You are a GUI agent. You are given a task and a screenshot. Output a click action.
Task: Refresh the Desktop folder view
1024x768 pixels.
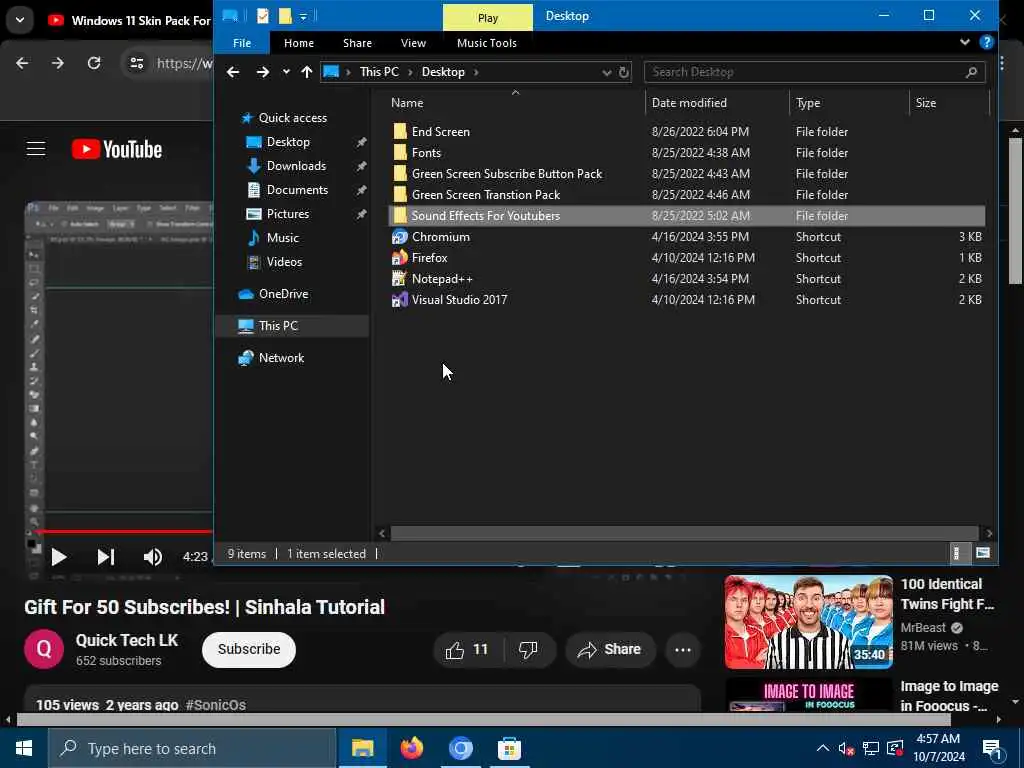(x=624, y=72)
